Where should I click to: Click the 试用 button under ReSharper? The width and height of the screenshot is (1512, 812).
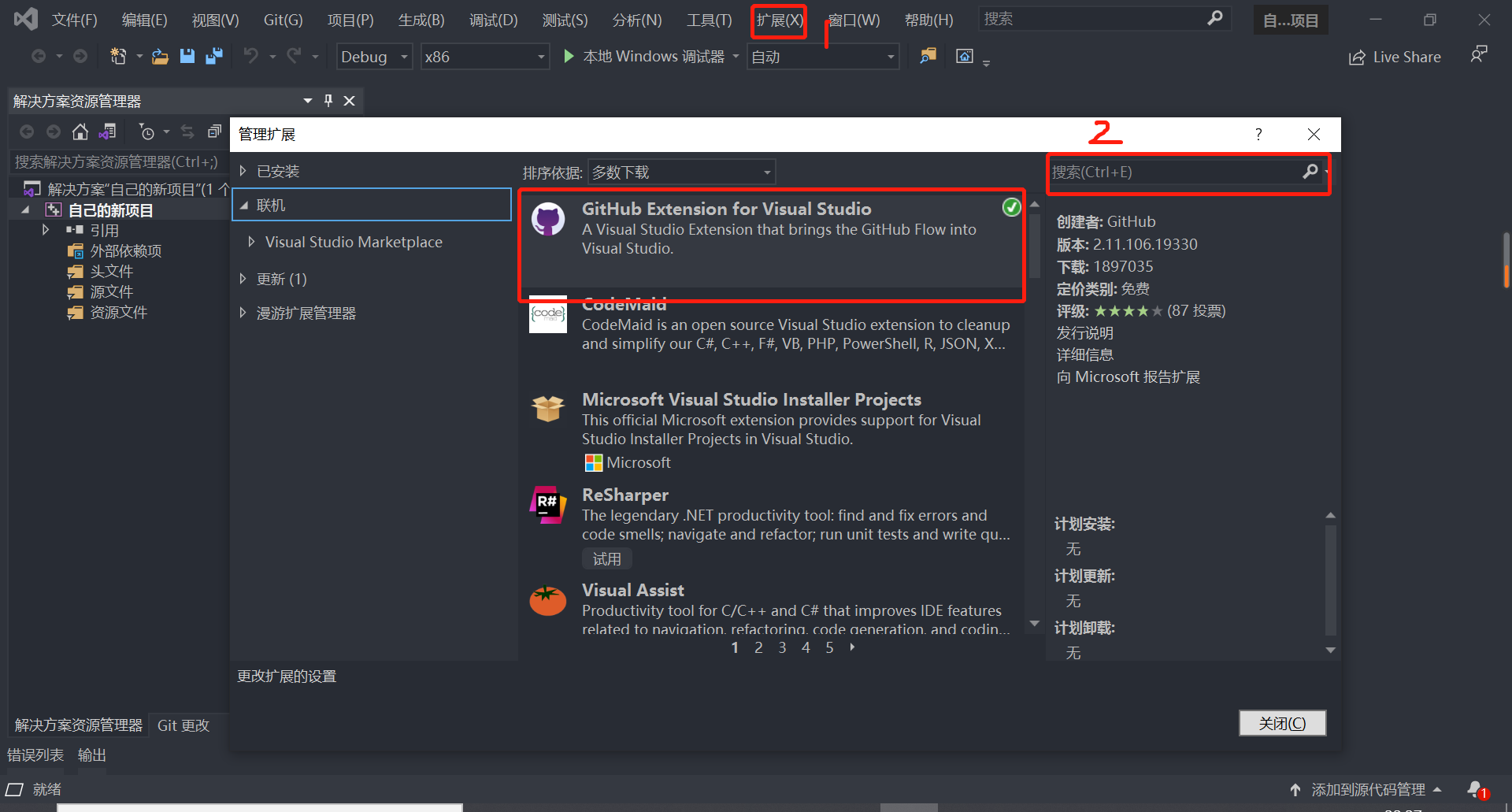[606, 558]
